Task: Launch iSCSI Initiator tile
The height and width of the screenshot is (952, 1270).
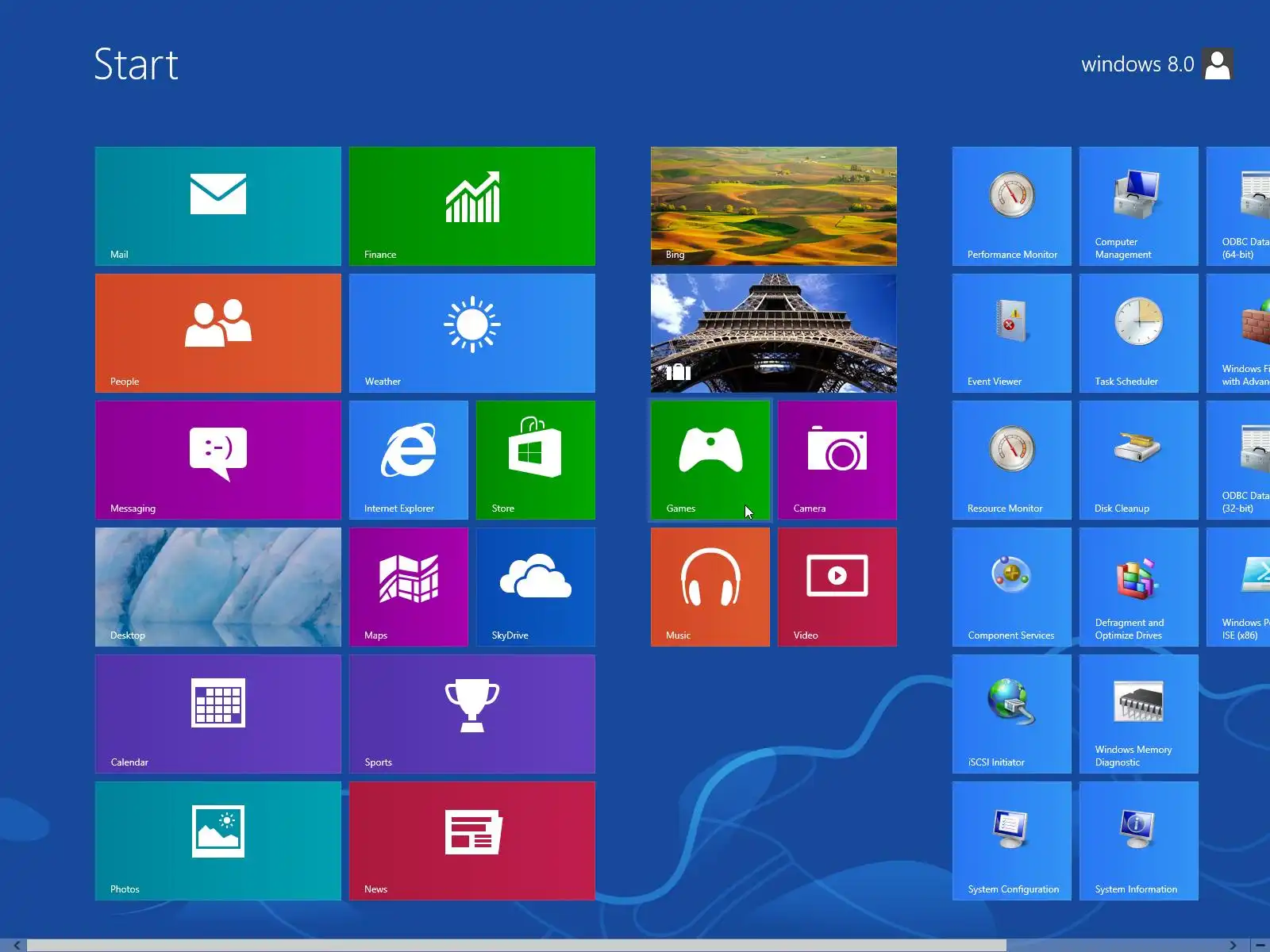Action: click(1012, 714)
